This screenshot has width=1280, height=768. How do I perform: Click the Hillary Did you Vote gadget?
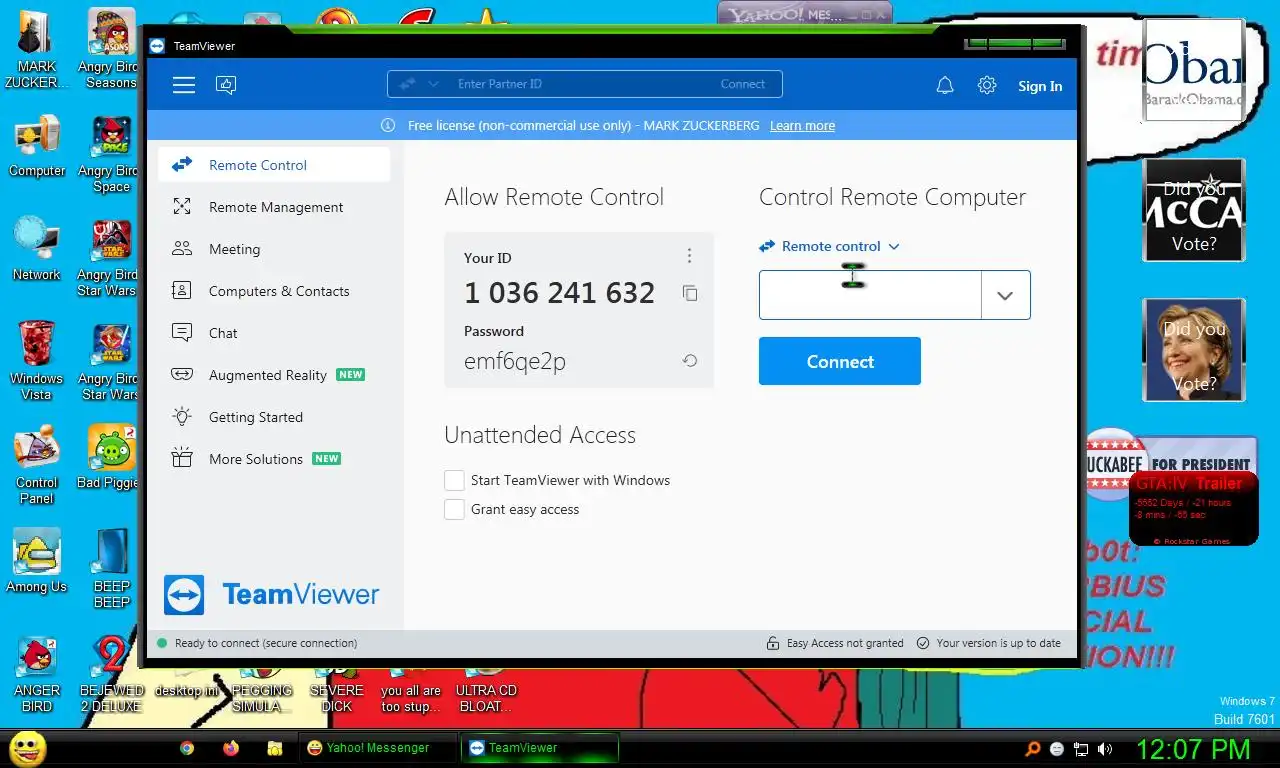(x=1194, y=351)
